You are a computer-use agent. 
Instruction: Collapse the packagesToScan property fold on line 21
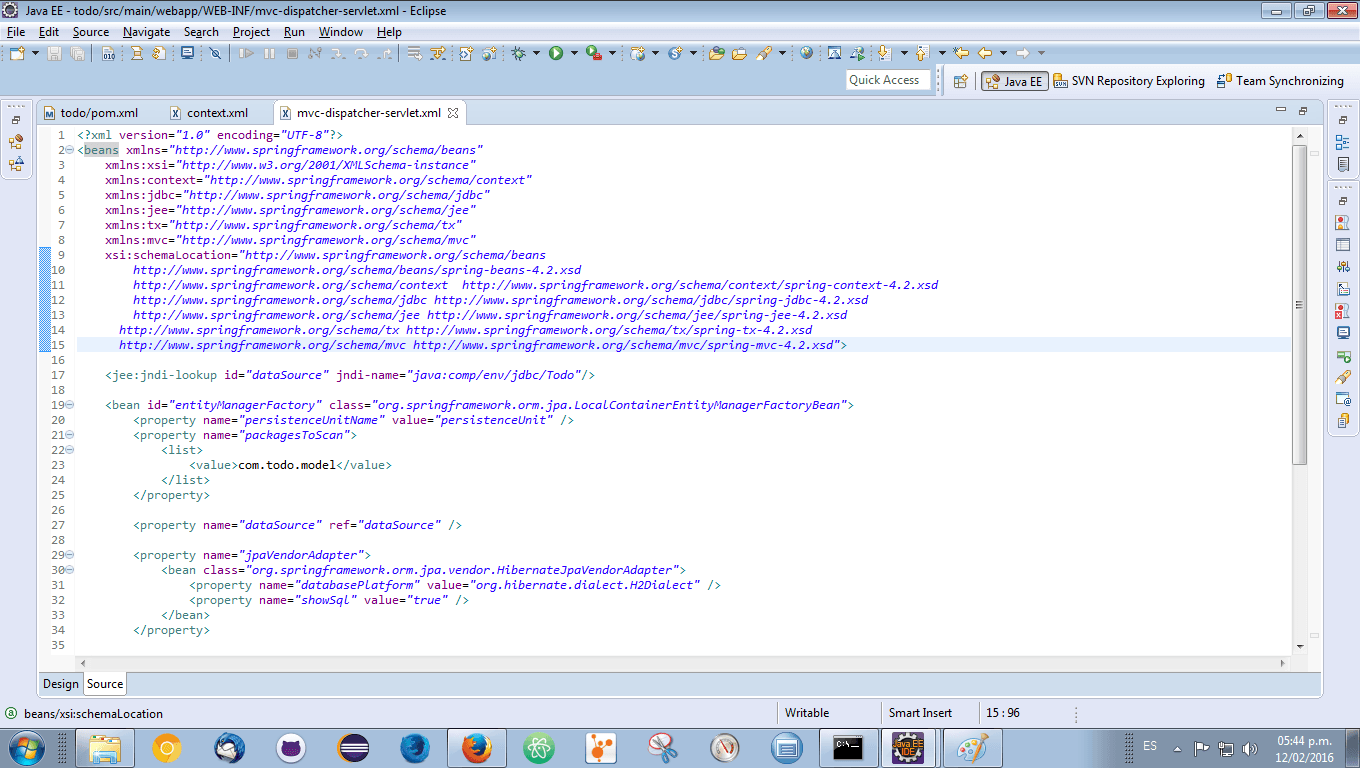pos(70,435)
